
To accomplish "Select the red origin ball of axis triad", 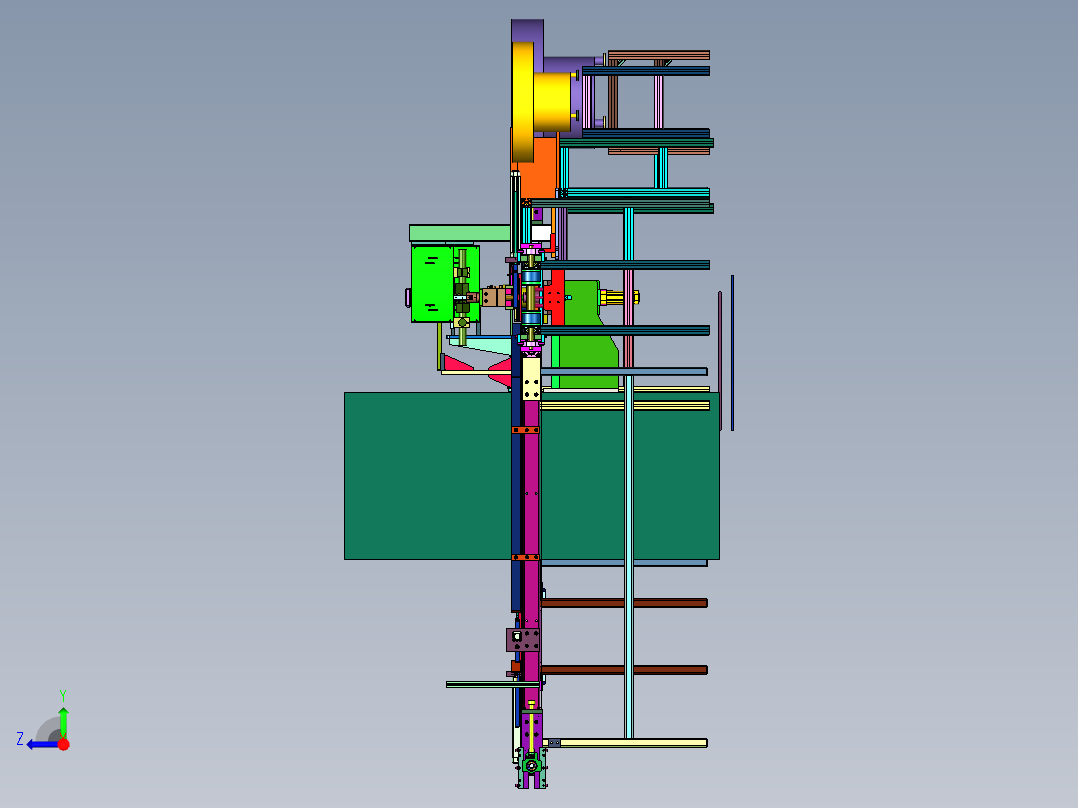I will pos(63,744).
